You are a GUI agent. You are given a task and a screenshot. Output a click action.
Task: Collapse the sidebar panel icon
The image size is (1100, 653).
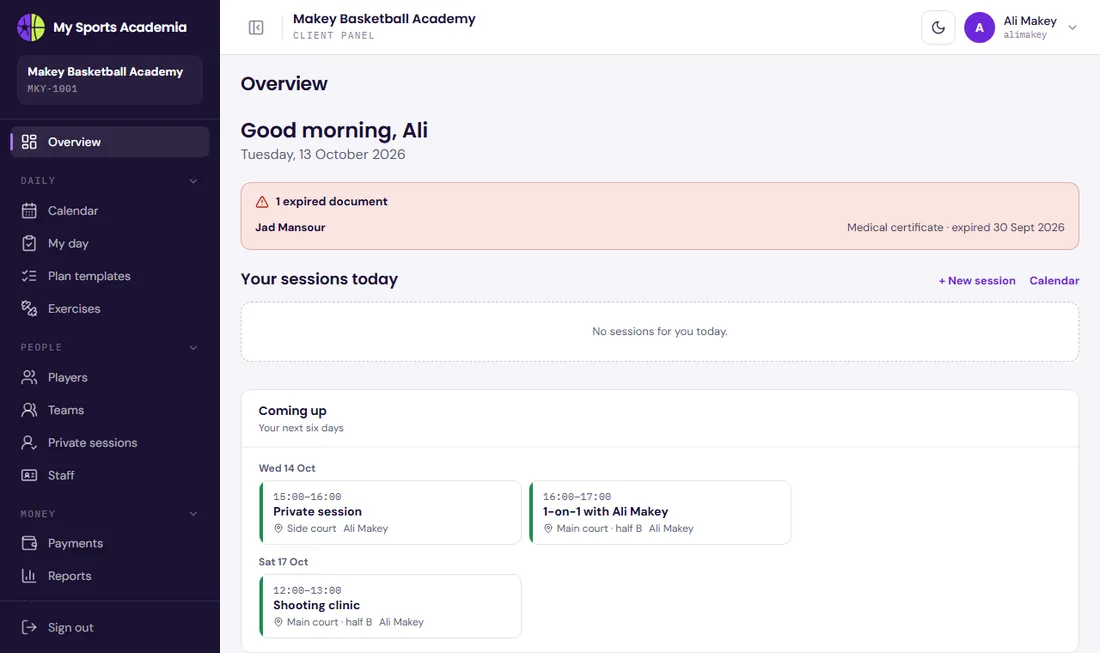[x=256, y=27]
